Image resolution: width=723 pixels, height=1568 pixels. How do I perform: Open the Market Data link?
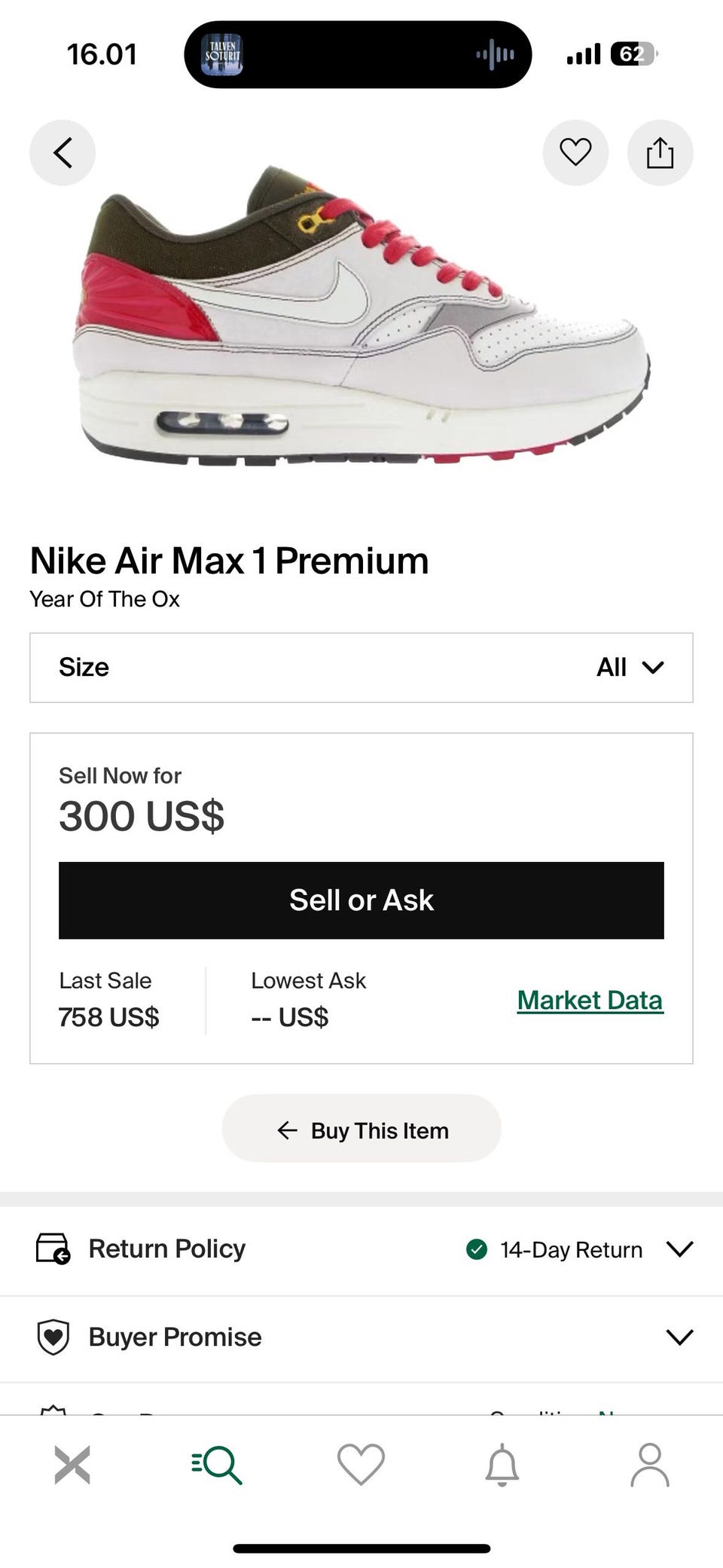[590, 1000]
